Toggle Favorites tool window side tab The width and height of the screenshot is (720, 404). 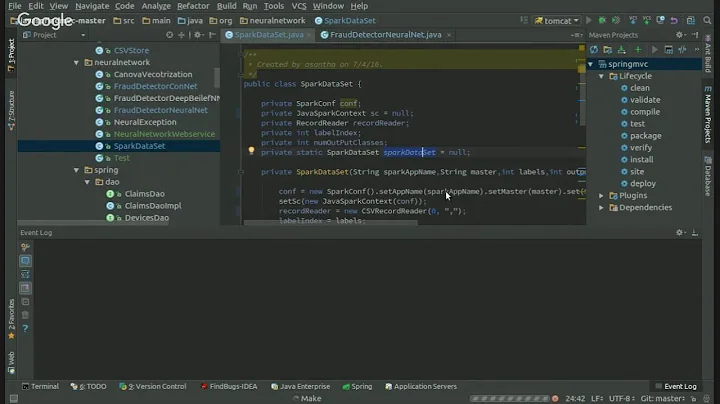(11, 319)
